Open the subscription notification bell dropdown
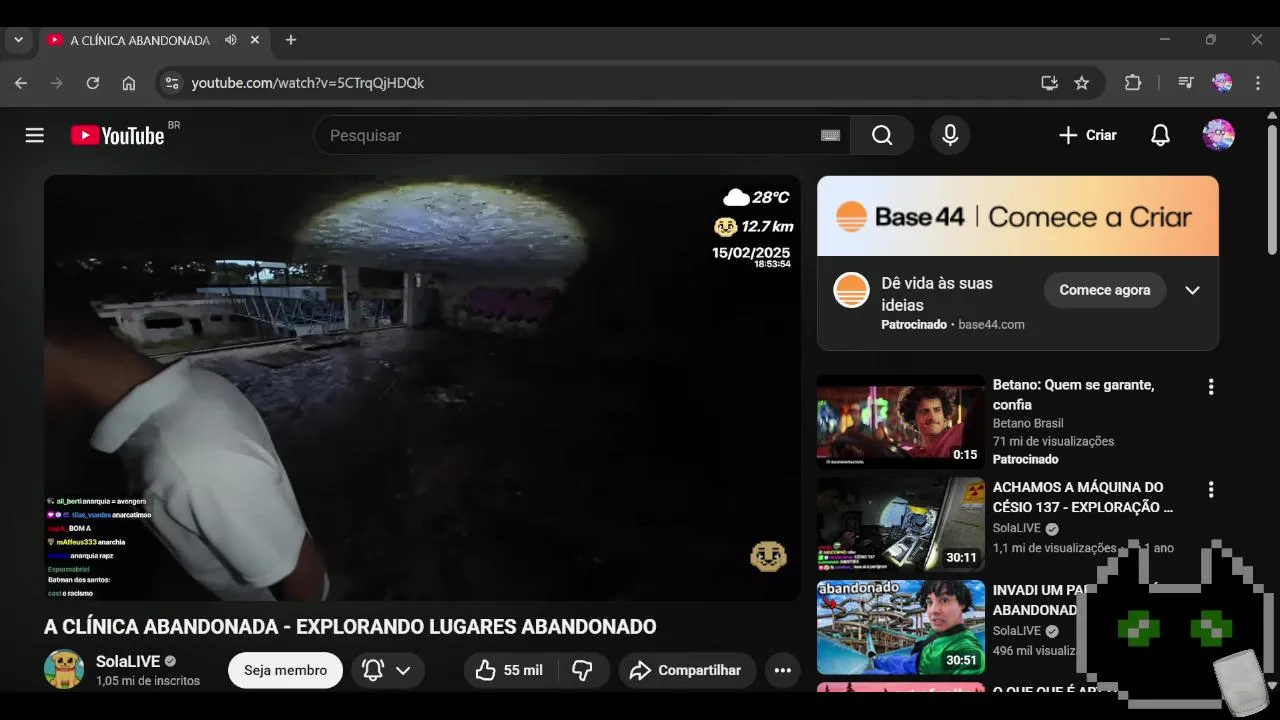Screen dimensions: 1280x720 pos(387,670)
